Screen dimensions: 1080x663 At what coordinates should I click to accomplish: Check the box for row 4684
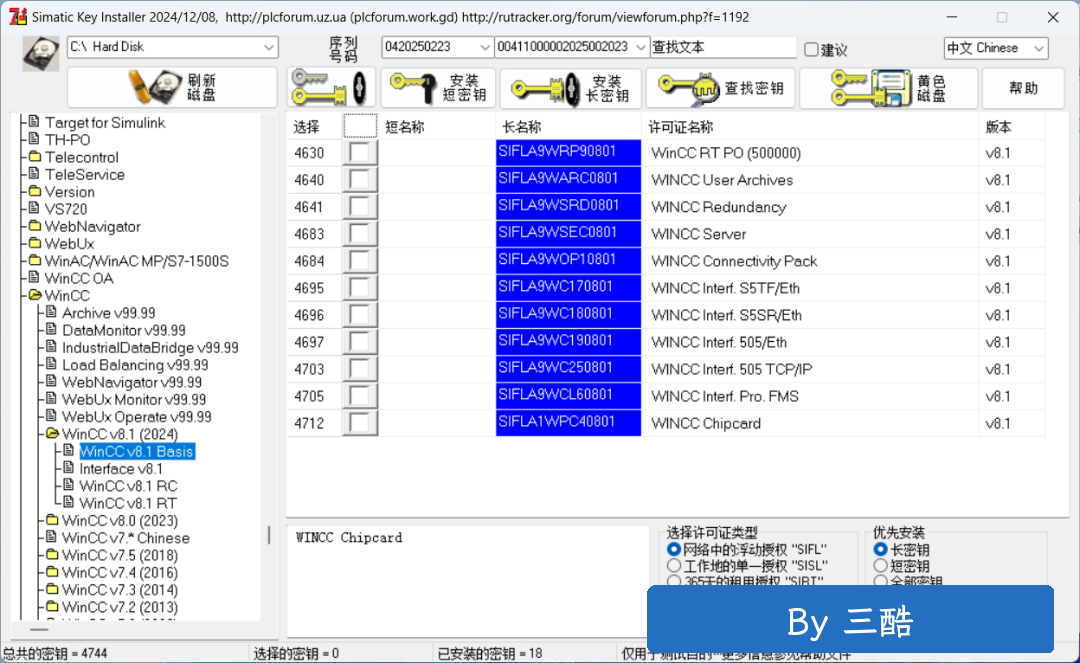tap(360, 261)
